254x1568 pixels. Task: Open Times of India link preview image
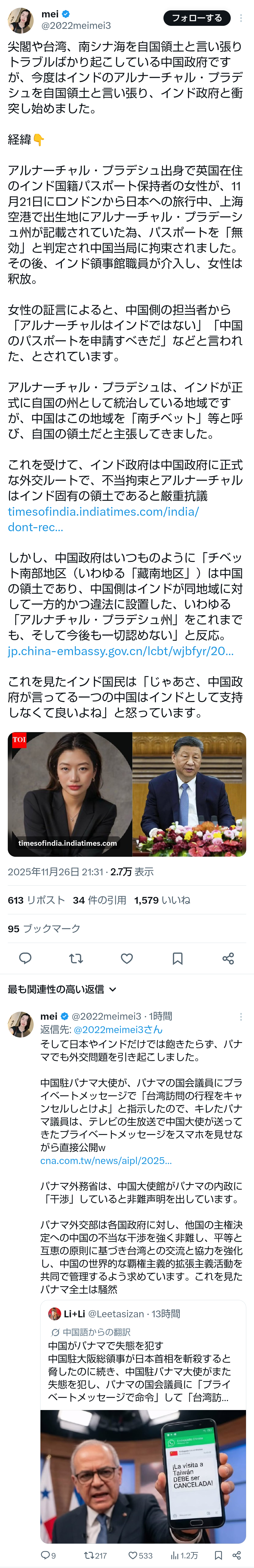[127, 794]
